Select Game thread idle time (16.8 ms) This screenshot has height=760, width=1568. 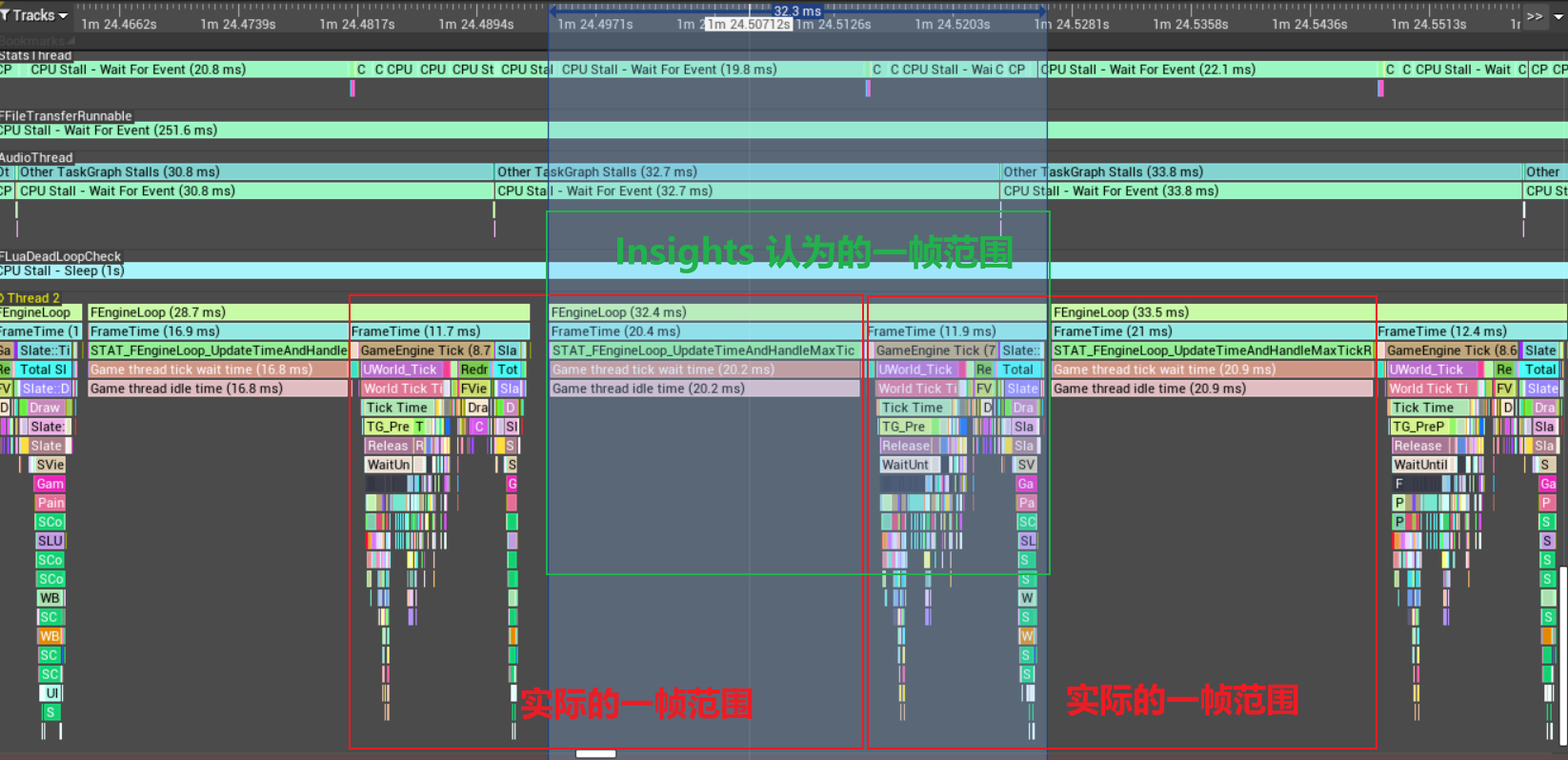(218, 389)
